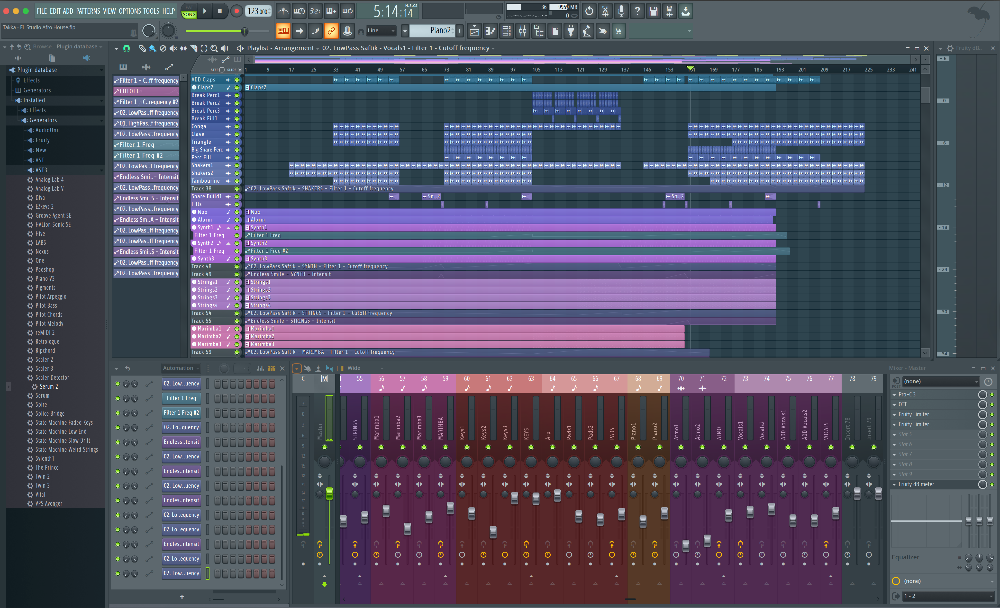1000x608 pixels.
Task: Open the Automation channel filter dropdown
Action: coord(180,368)
